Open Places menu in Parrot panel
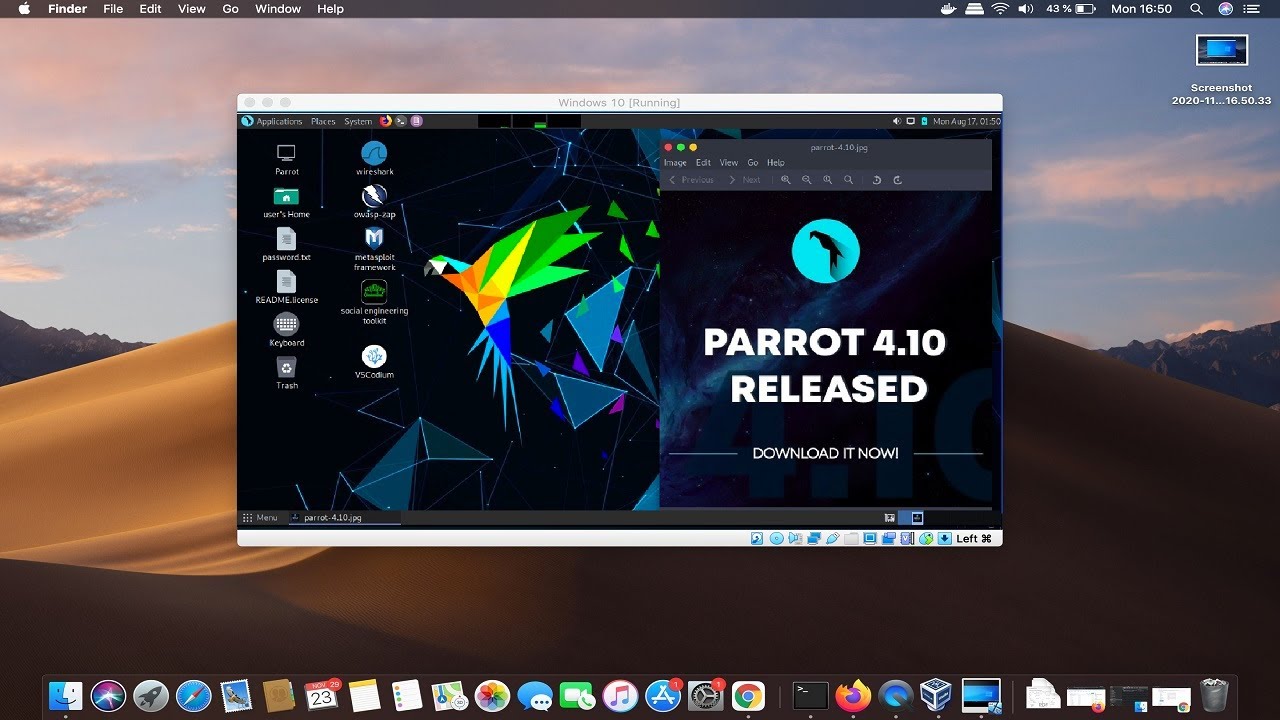This screenshot has width=1280, height=720. coord(323,121)
